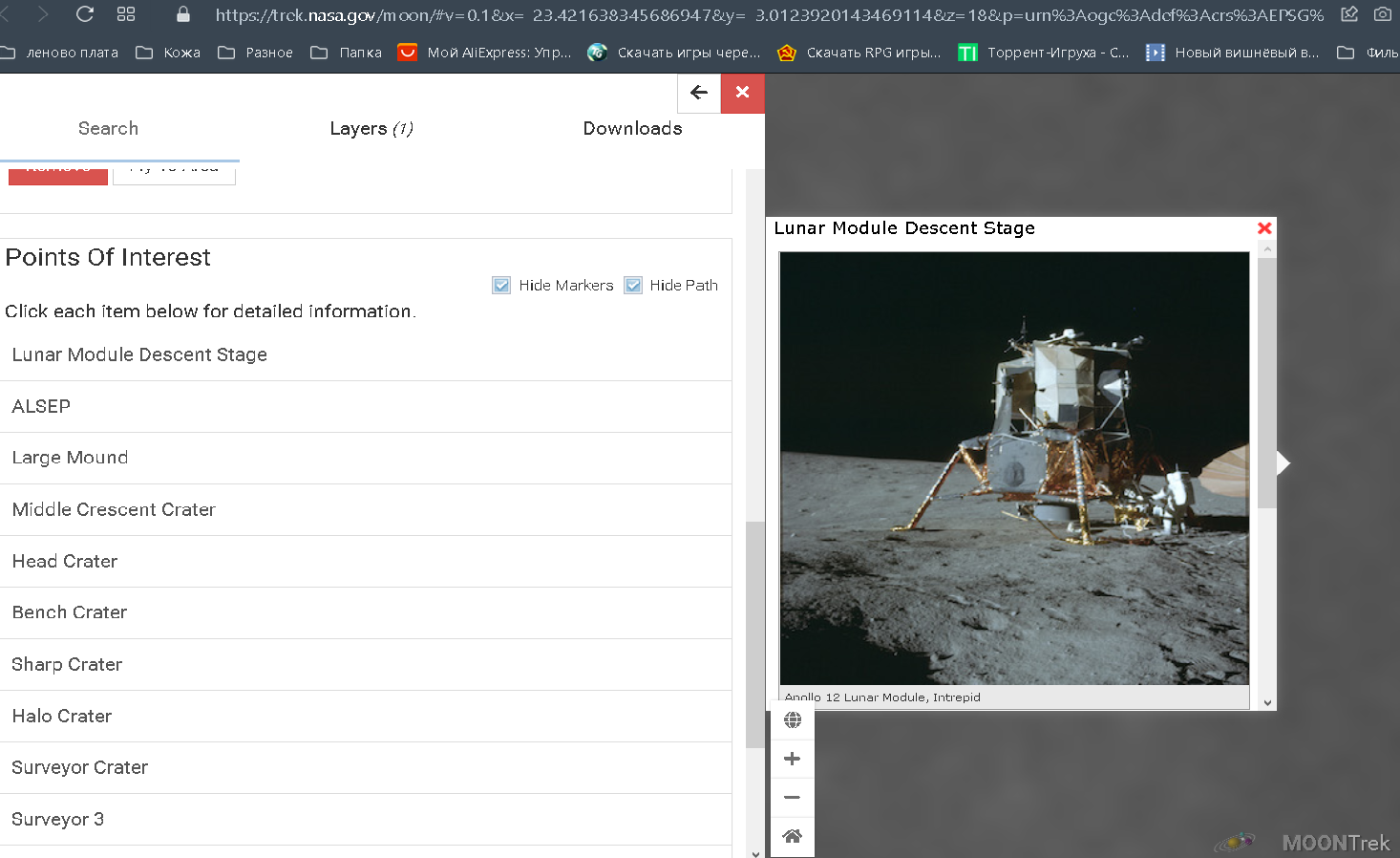Viewport: 1400px width, 858px height.
Task: Open the Кожа bookmarks folder
Action: coord(168,53)
